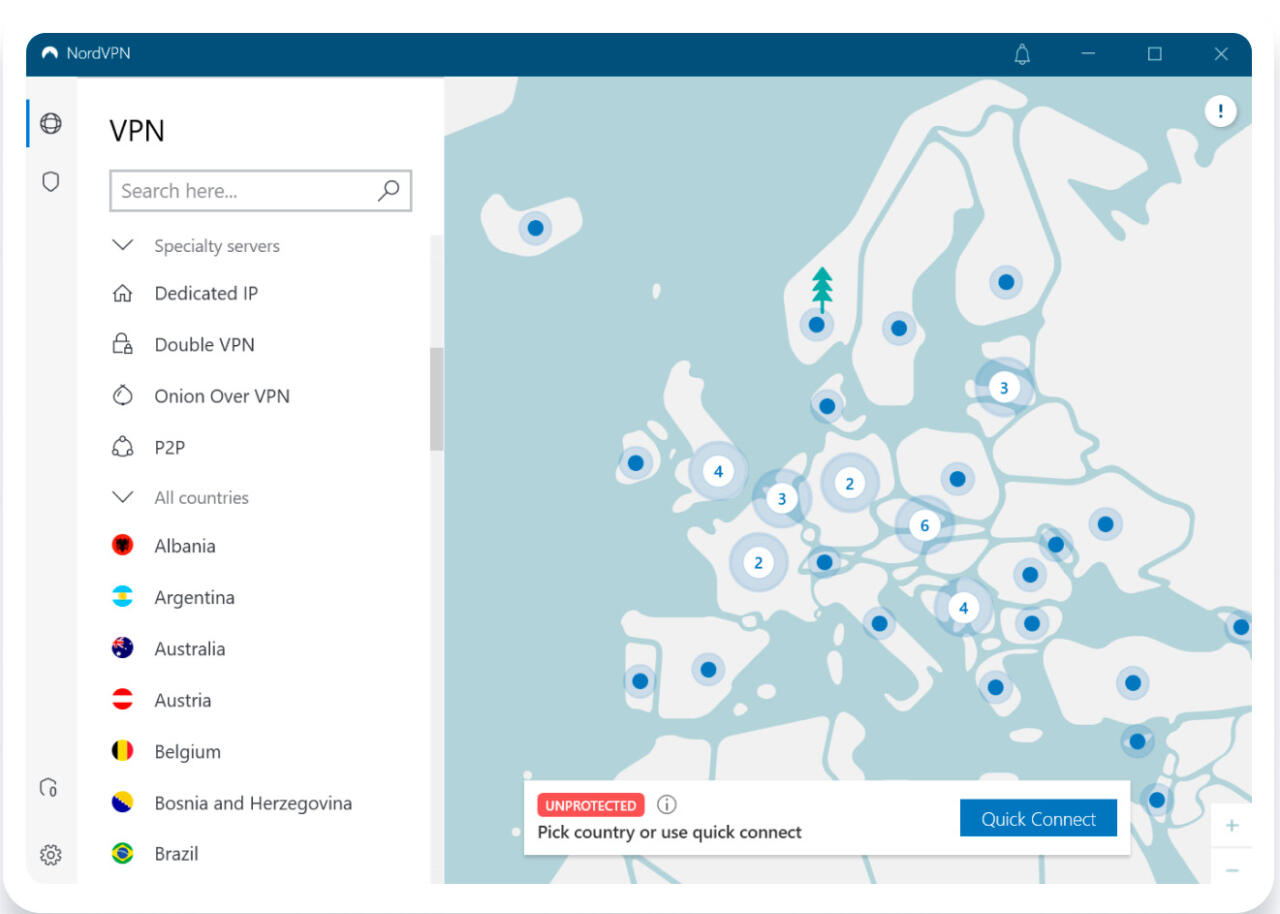
Task: Click the Norway server dot by tree
Action: 816,324
